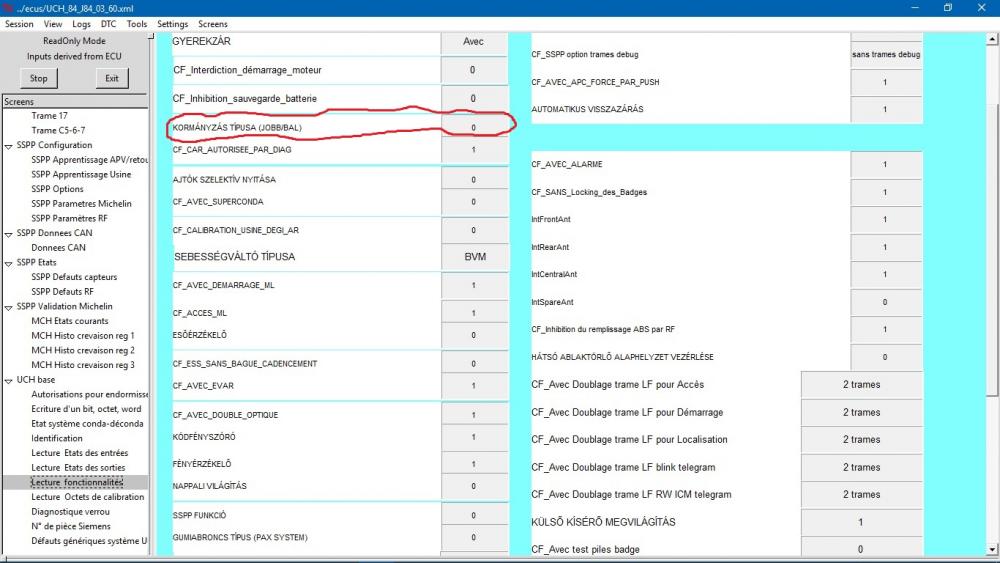Open MCH Histo crevaison reg 3
Viewport: 1000px width, 563px height.
click(83, 365)
